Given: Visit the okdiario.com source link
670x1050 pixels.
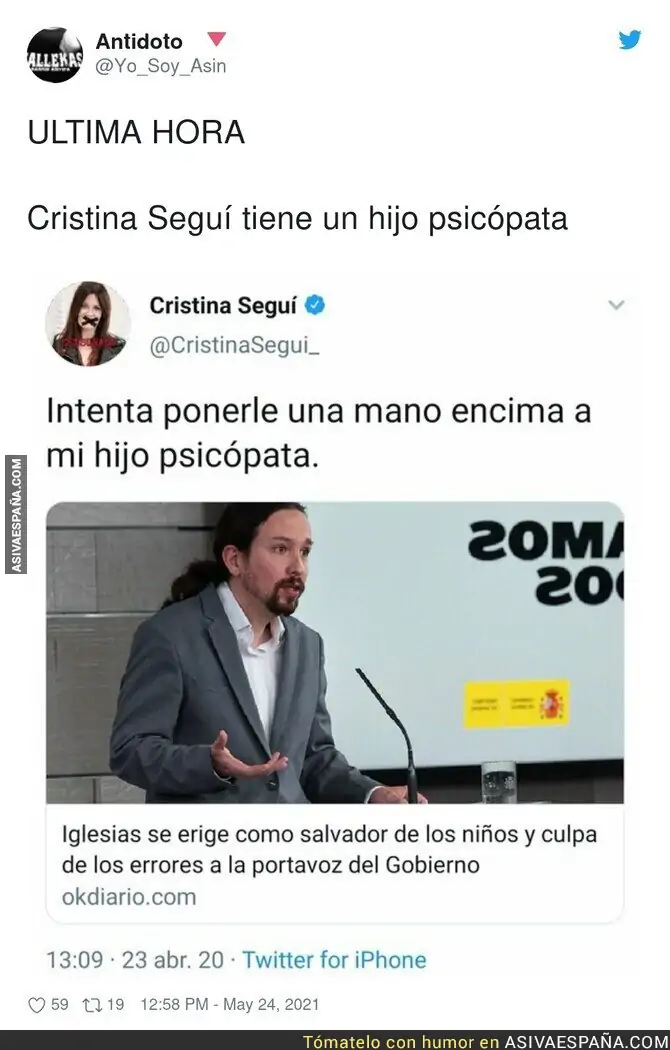Looking at the screenshot, I should point(129,897).
